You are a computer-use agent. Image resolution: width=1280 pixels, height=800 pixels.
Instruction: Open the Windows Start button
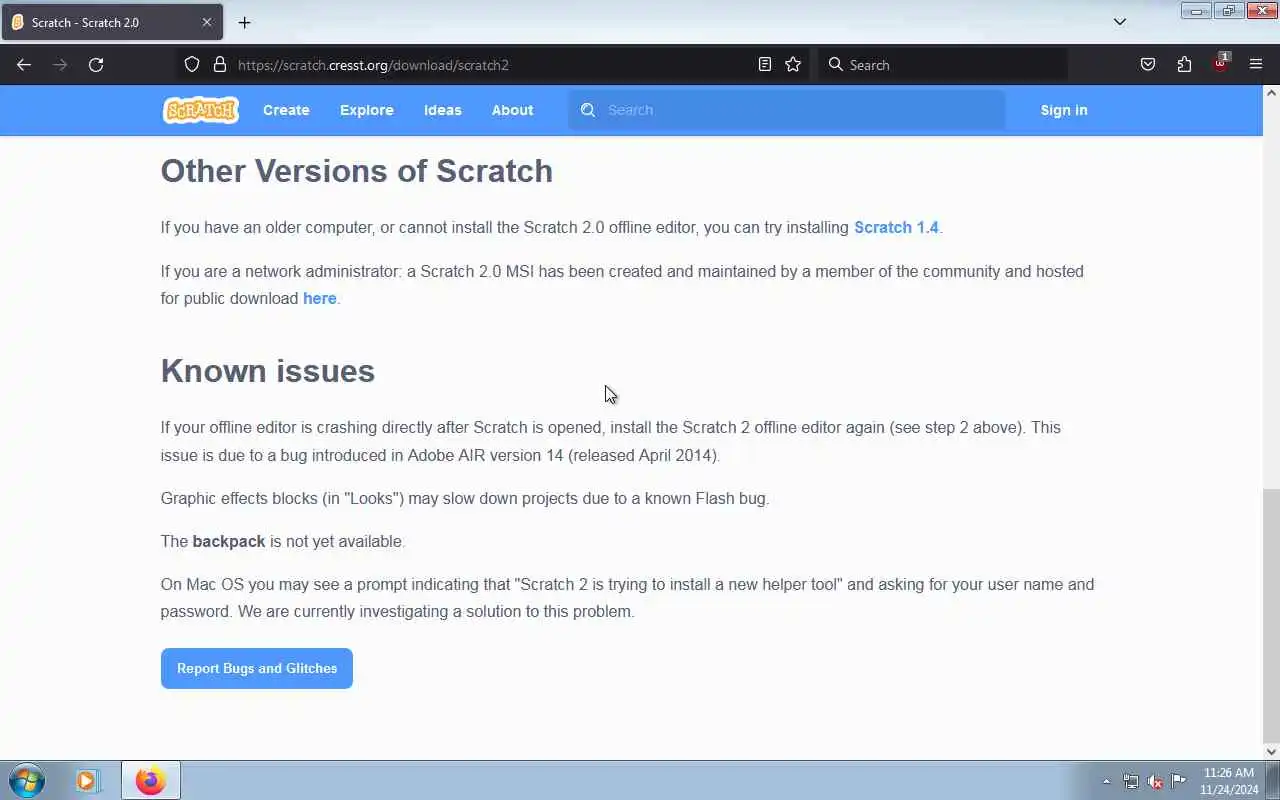27,780
